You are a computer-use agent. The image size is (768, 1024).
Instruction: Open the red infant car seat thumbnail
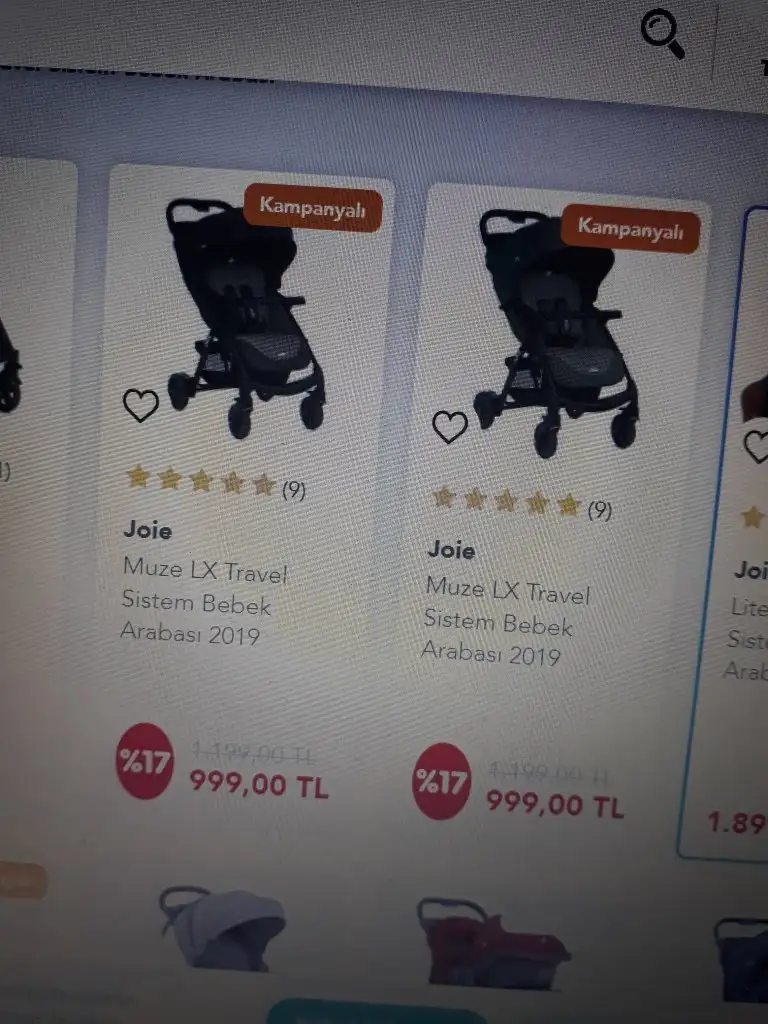493,942
